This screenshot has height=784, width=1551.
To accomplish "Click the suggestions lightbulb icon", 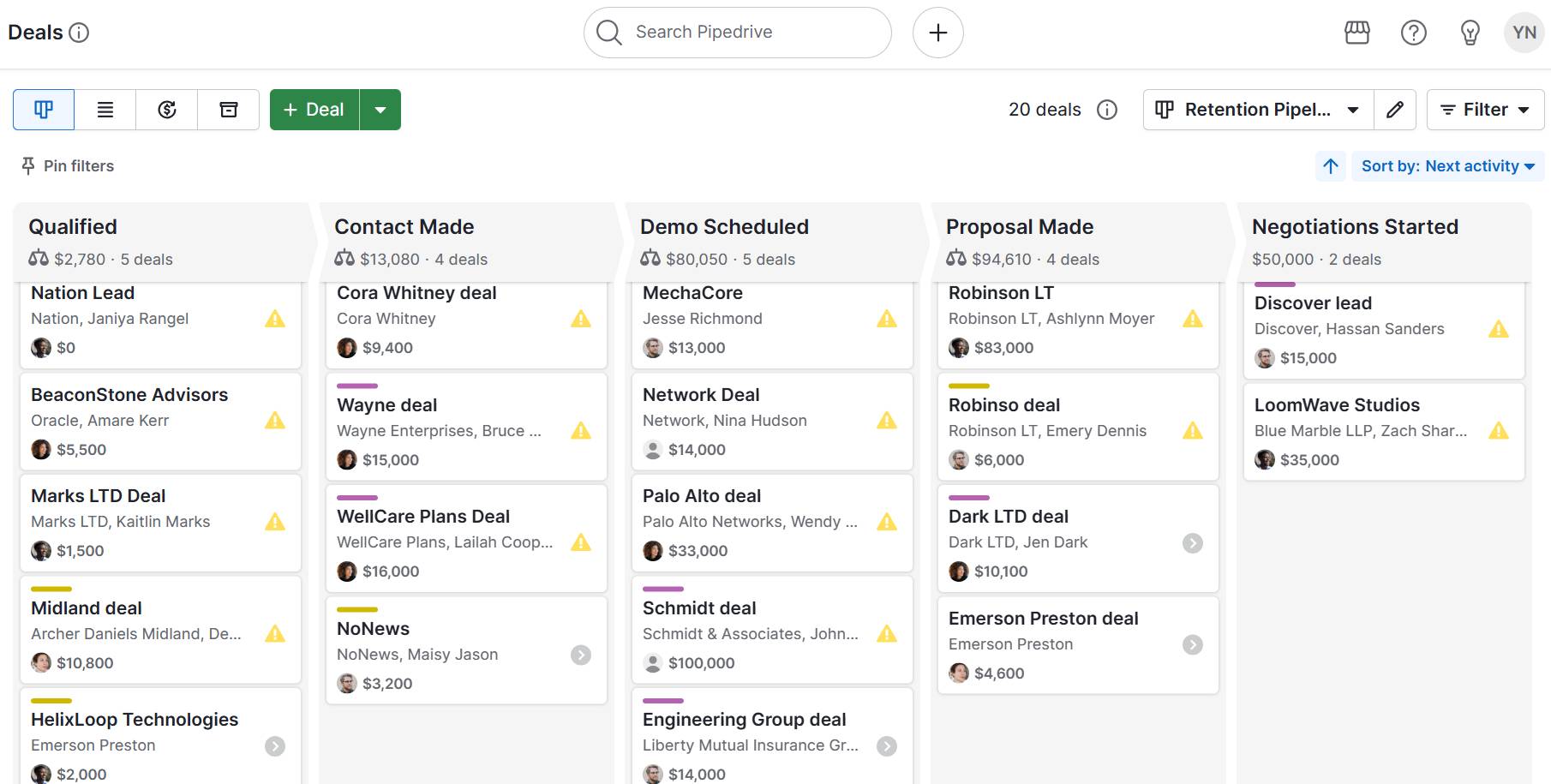I will (x=1470, y=33).
